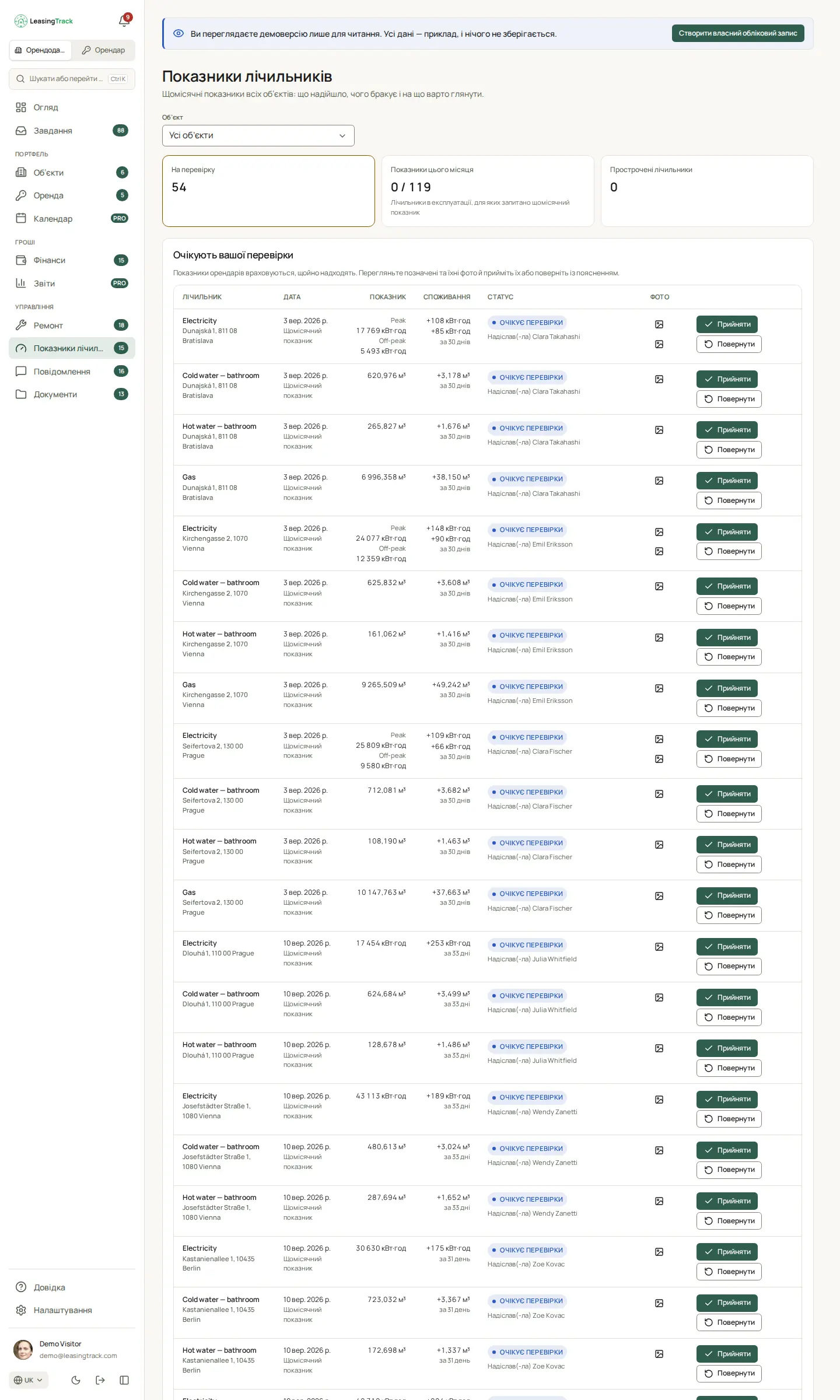
Task: Click the Прострочені лічильники card
Action: 707,191
